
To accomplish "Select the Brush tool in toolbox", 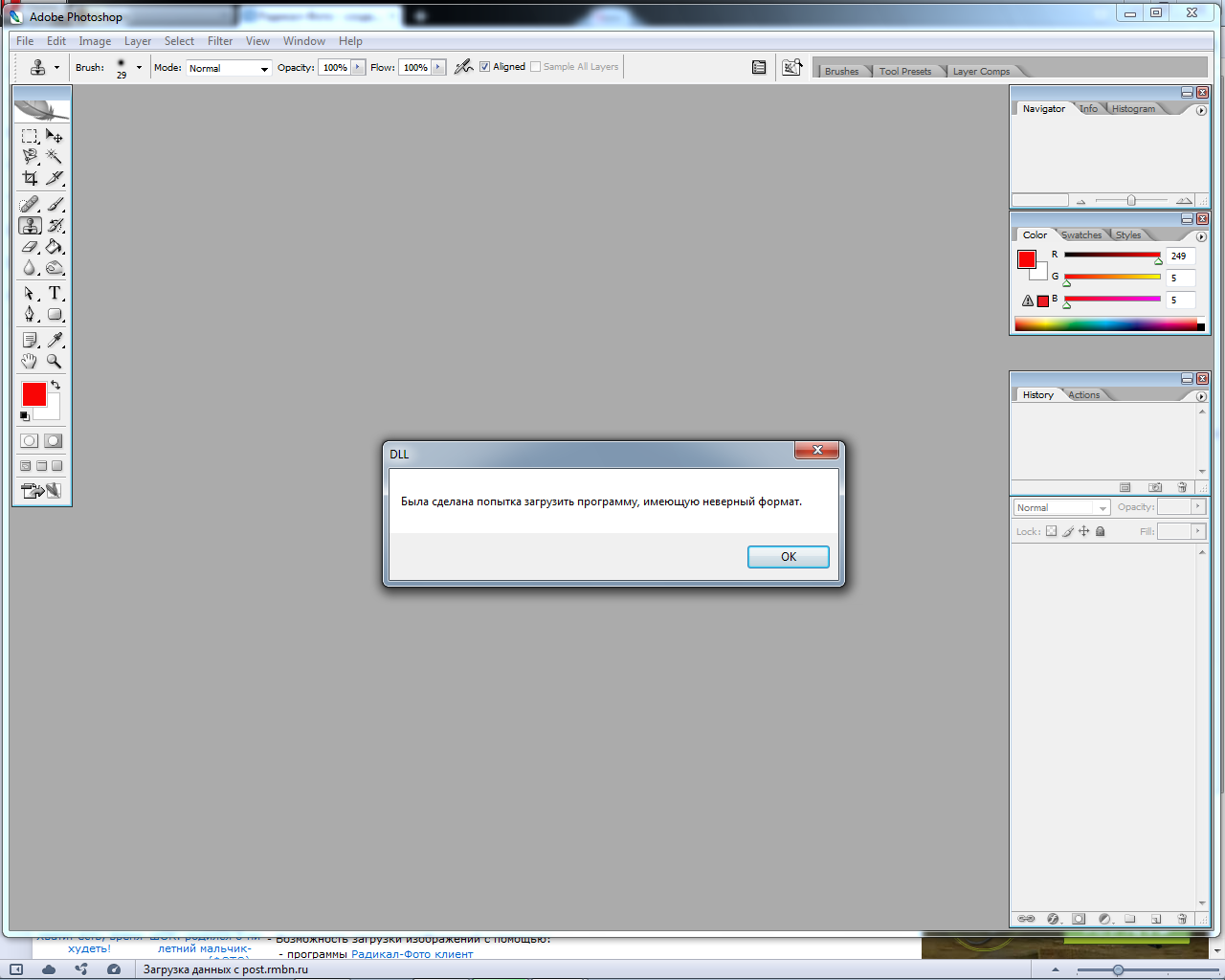I will click(55, 204).
